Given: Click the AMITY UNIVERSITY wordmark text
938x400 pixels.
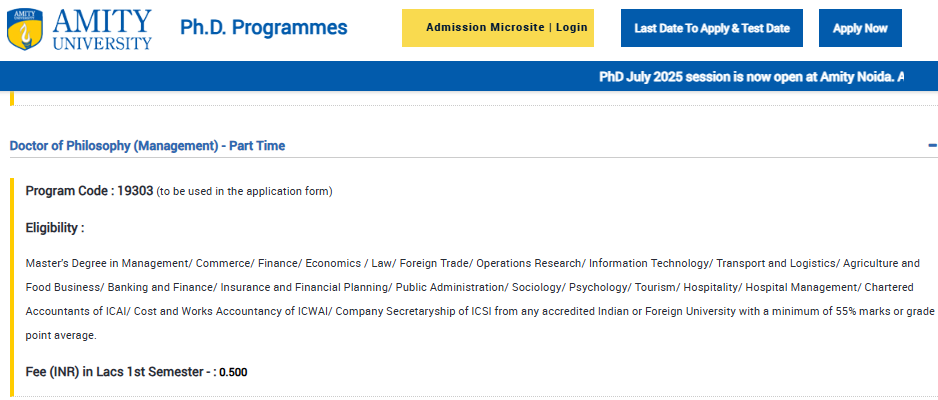Looking at the screenshot, I should (103, 29).
